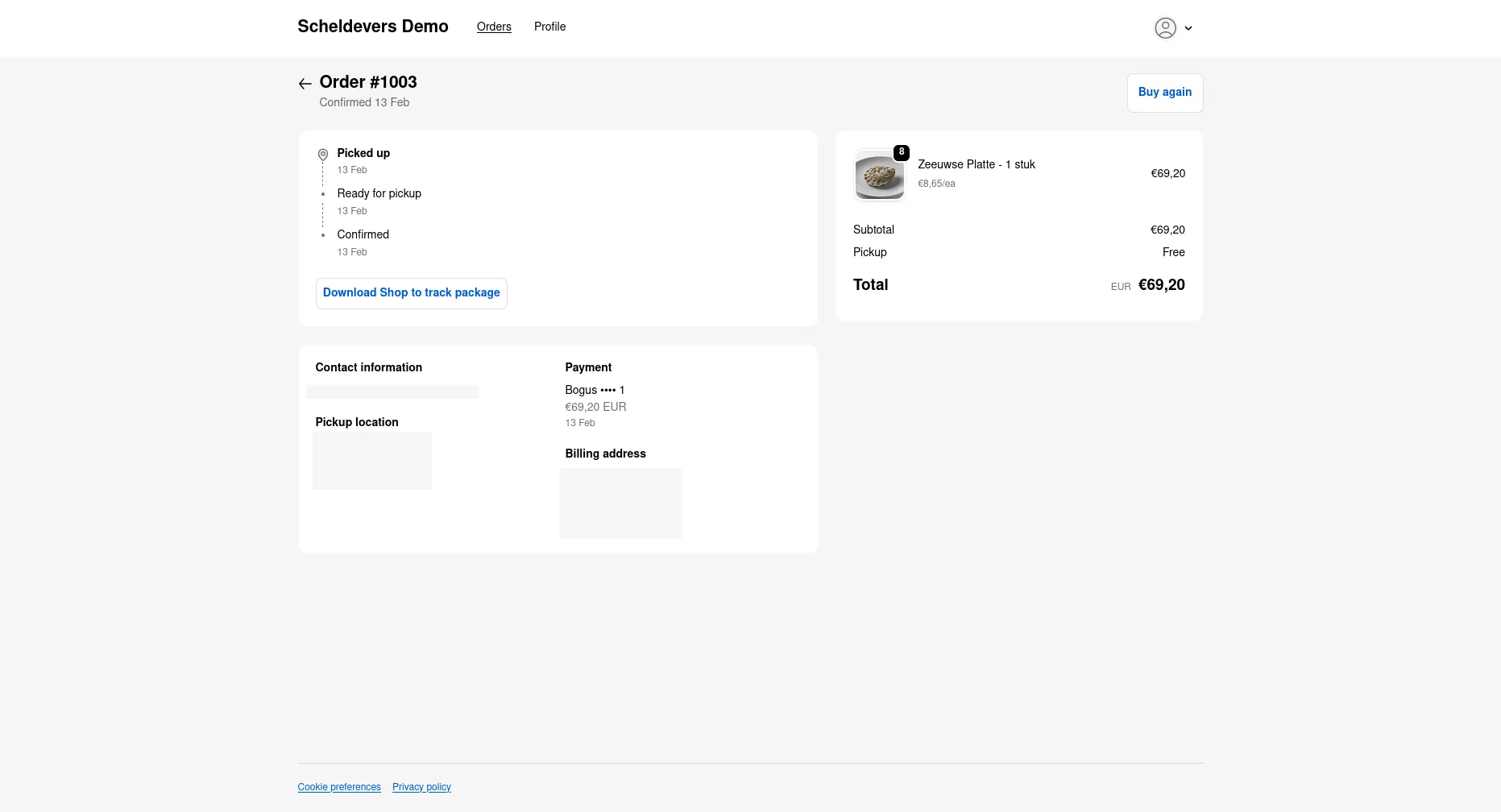Click the Order #1003 heading
1501x812 pixels.
tap(368, 82)
